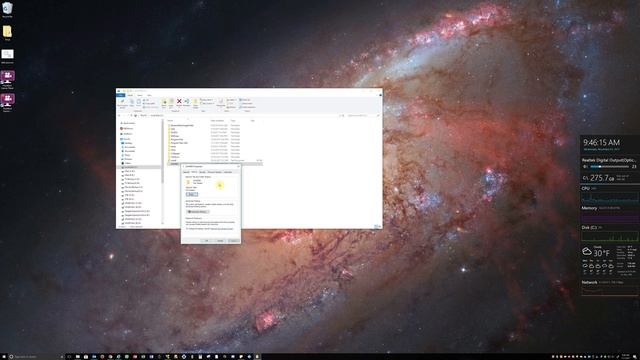
Task: Open the File tab in Explorer
Action: point(121,95)
